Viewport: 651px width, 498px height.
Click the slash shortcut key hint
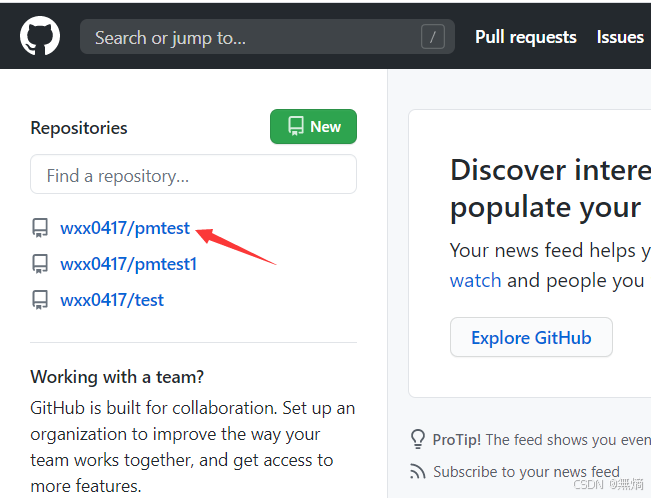pos(433,37)
